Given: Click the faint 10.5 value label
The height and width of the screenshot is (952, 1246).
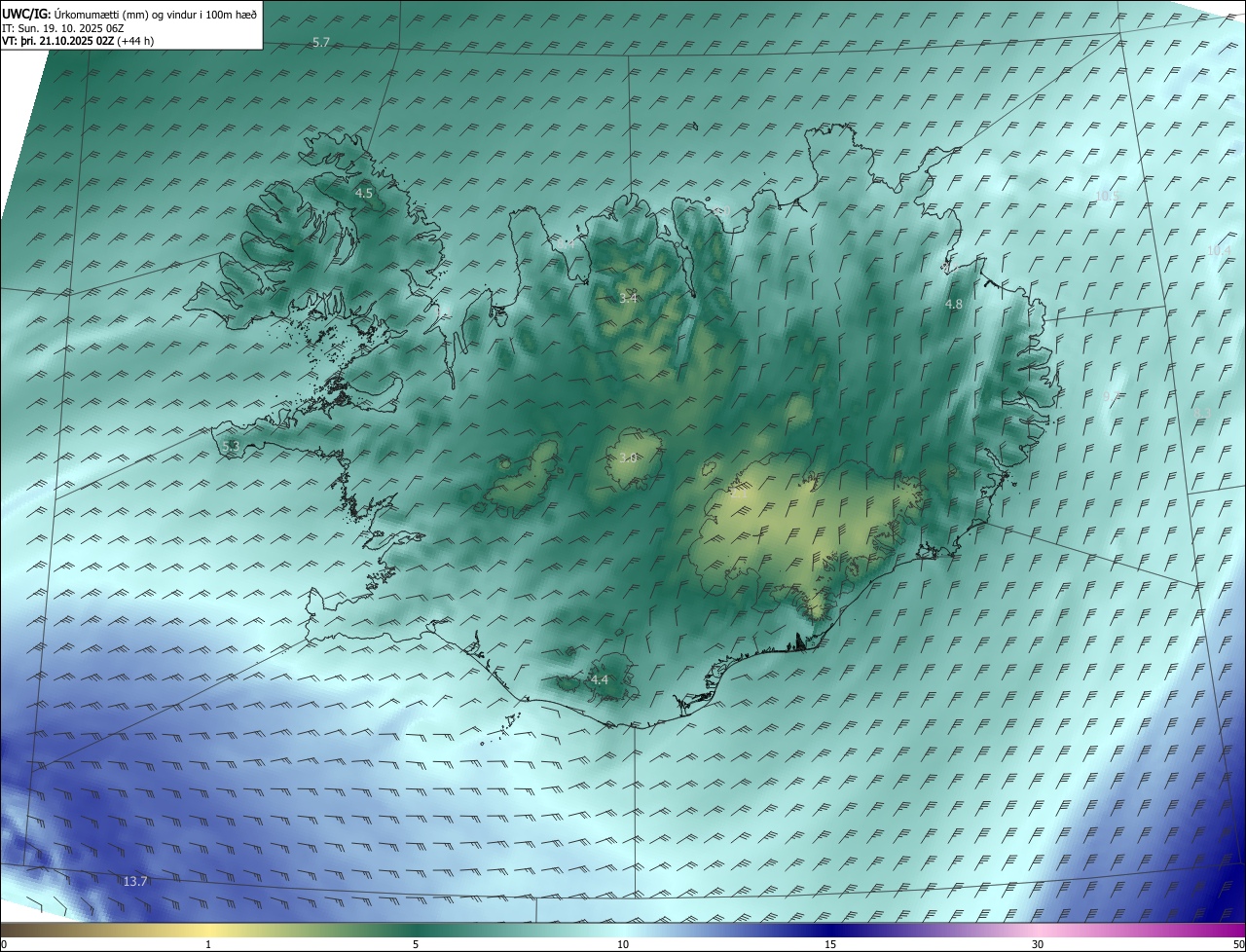Looking at the screenshot, I should (x=1108, y=197).
